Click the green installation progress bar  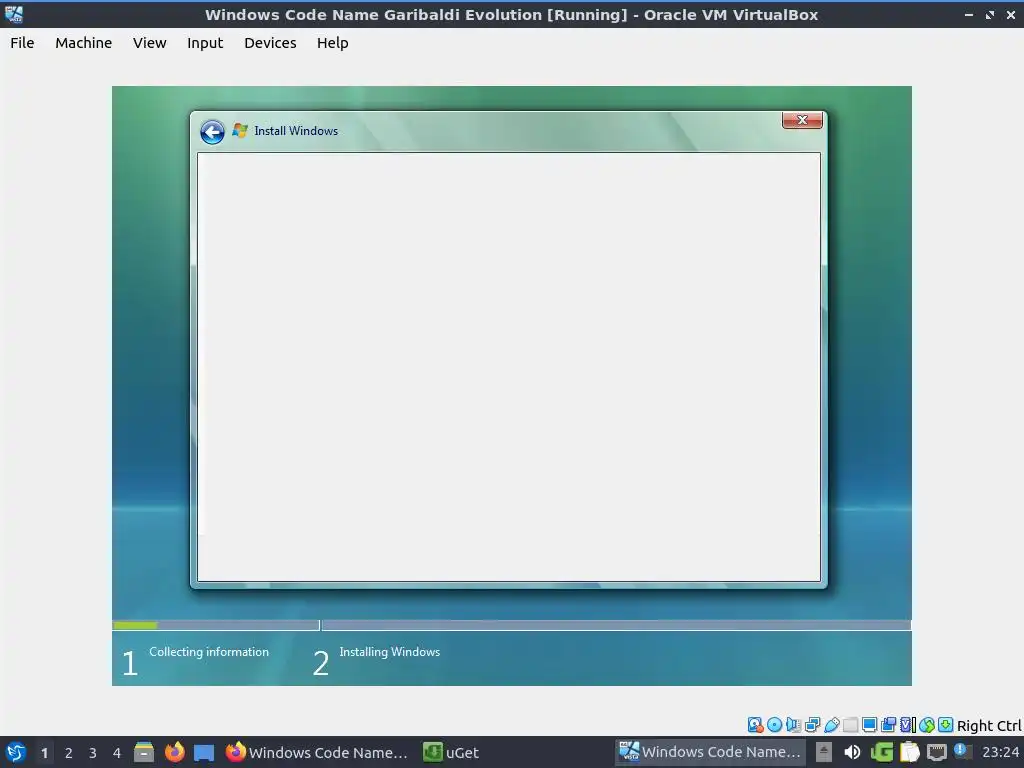tap(135, 626)
